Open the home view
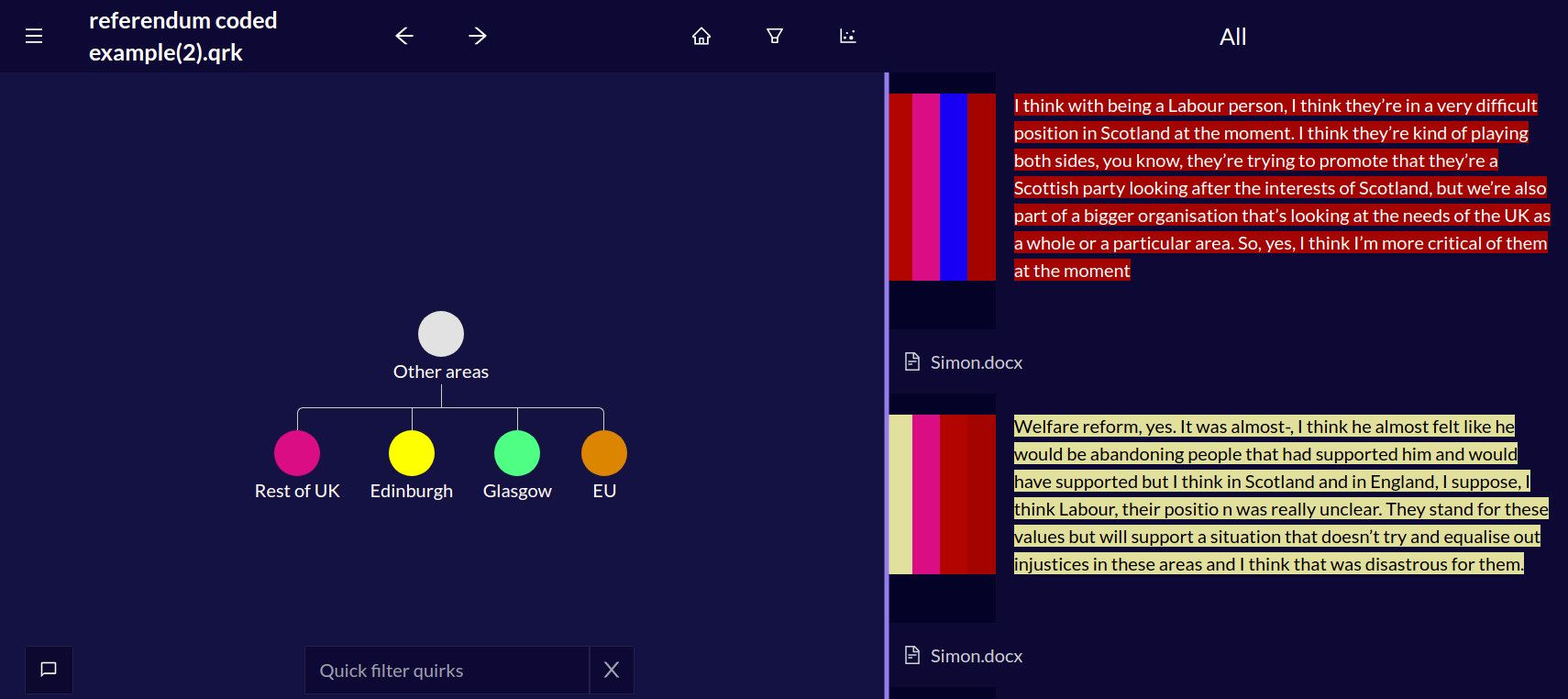This screenshot has width=1568, height=699. (x=701, y=36)
